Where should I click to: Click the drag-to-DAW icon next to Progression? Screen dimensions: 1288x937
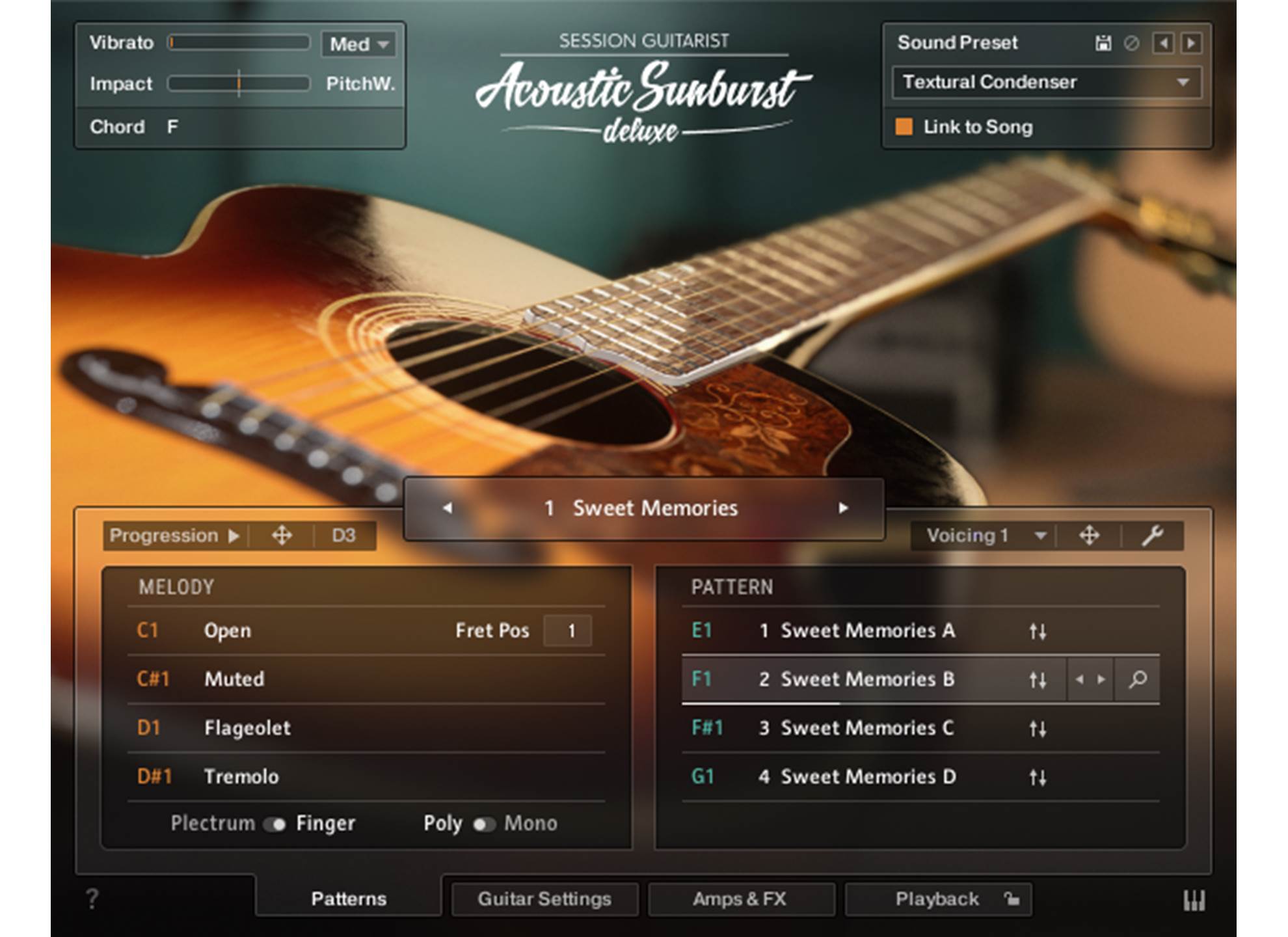coord(282,536)
